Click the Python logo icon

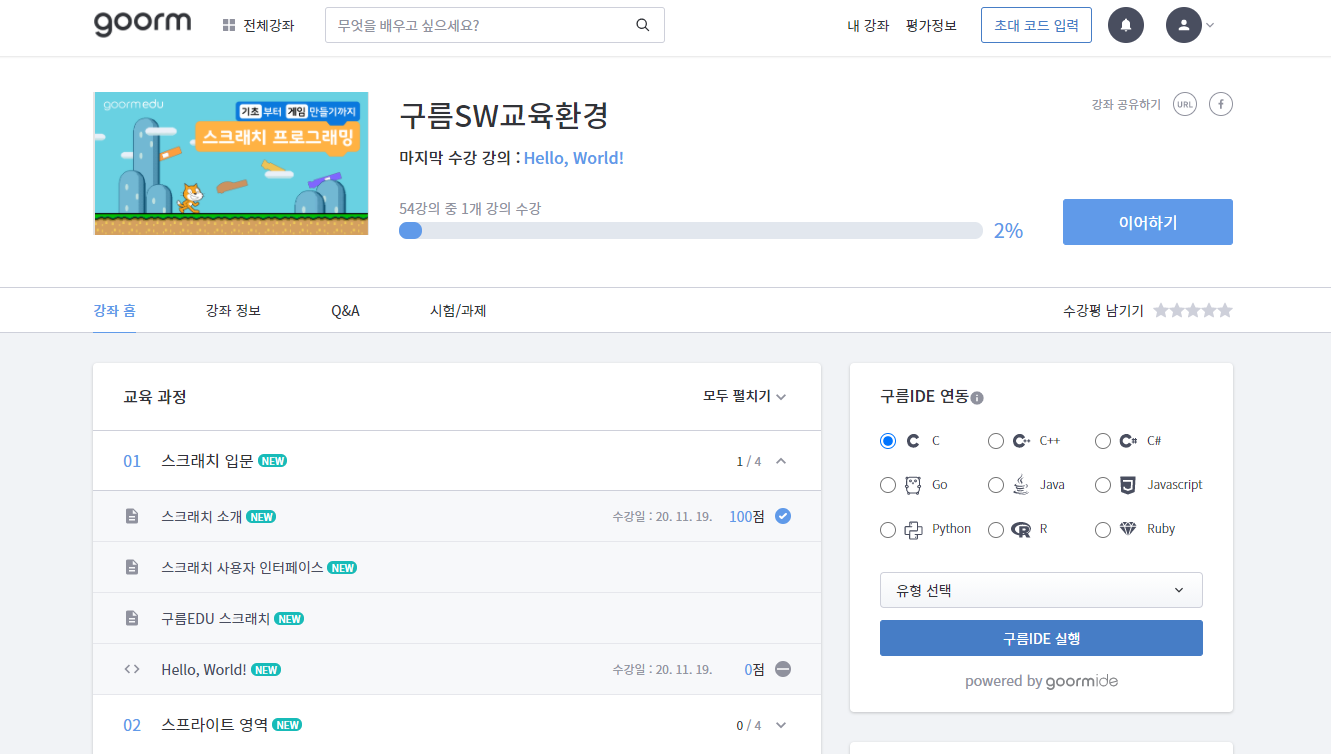pos(913,530)
